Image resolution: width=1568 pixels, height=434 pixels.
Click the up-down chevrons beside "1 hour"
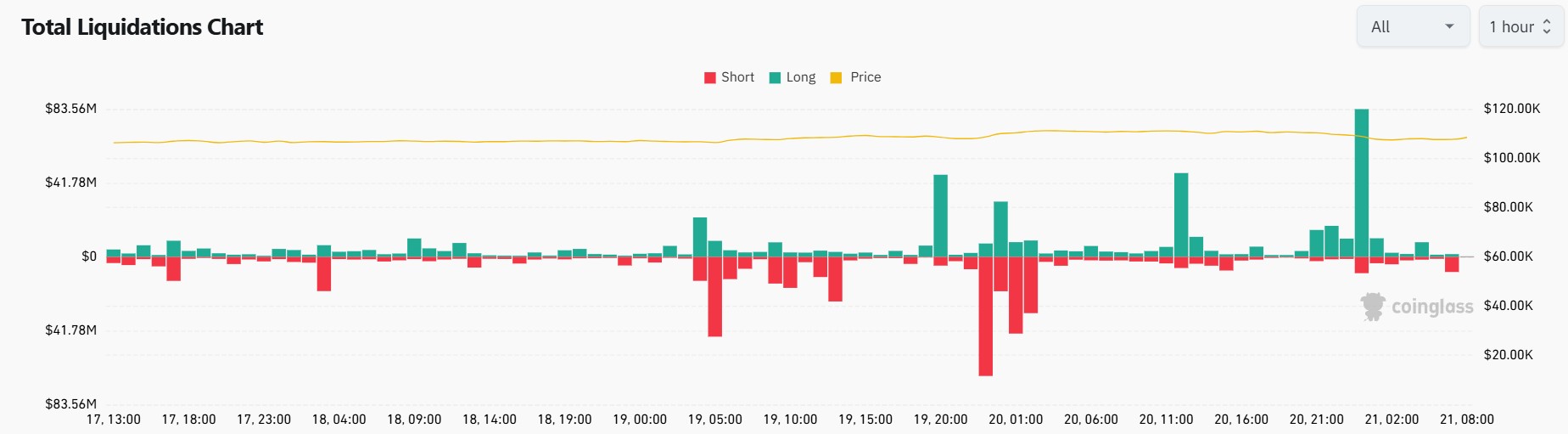tap(1547, 27)
